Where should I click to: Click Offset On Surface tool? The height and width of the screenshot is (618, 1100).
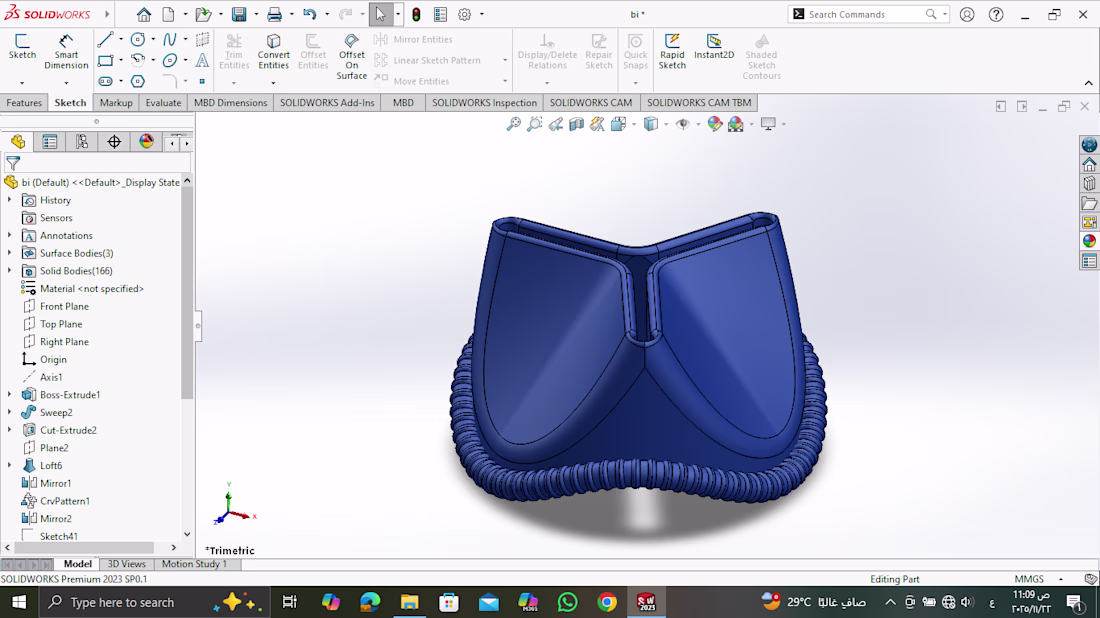[351, 56]
